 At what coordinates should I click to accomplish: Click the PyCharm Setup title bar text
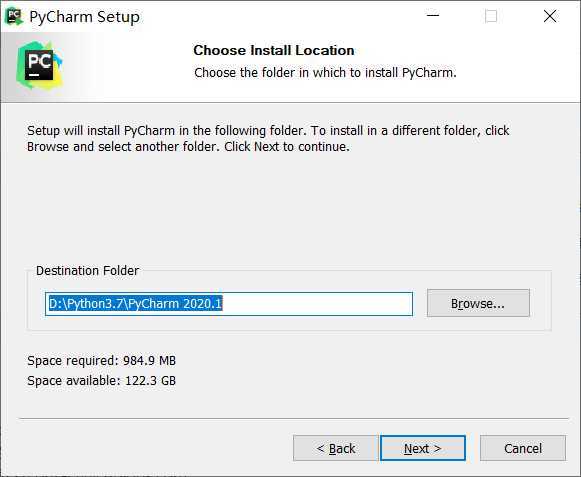[x=84, y=17]
